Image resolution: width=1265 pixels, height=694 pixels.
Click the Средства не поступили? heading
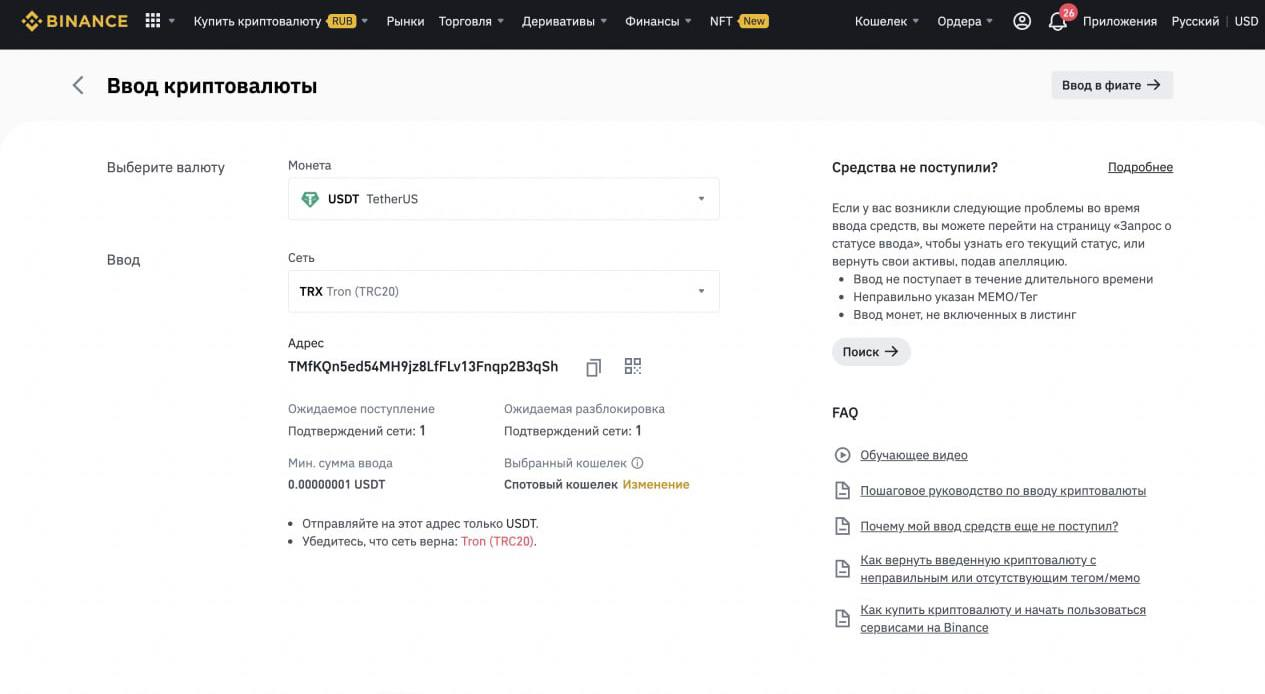pos(915,167)
